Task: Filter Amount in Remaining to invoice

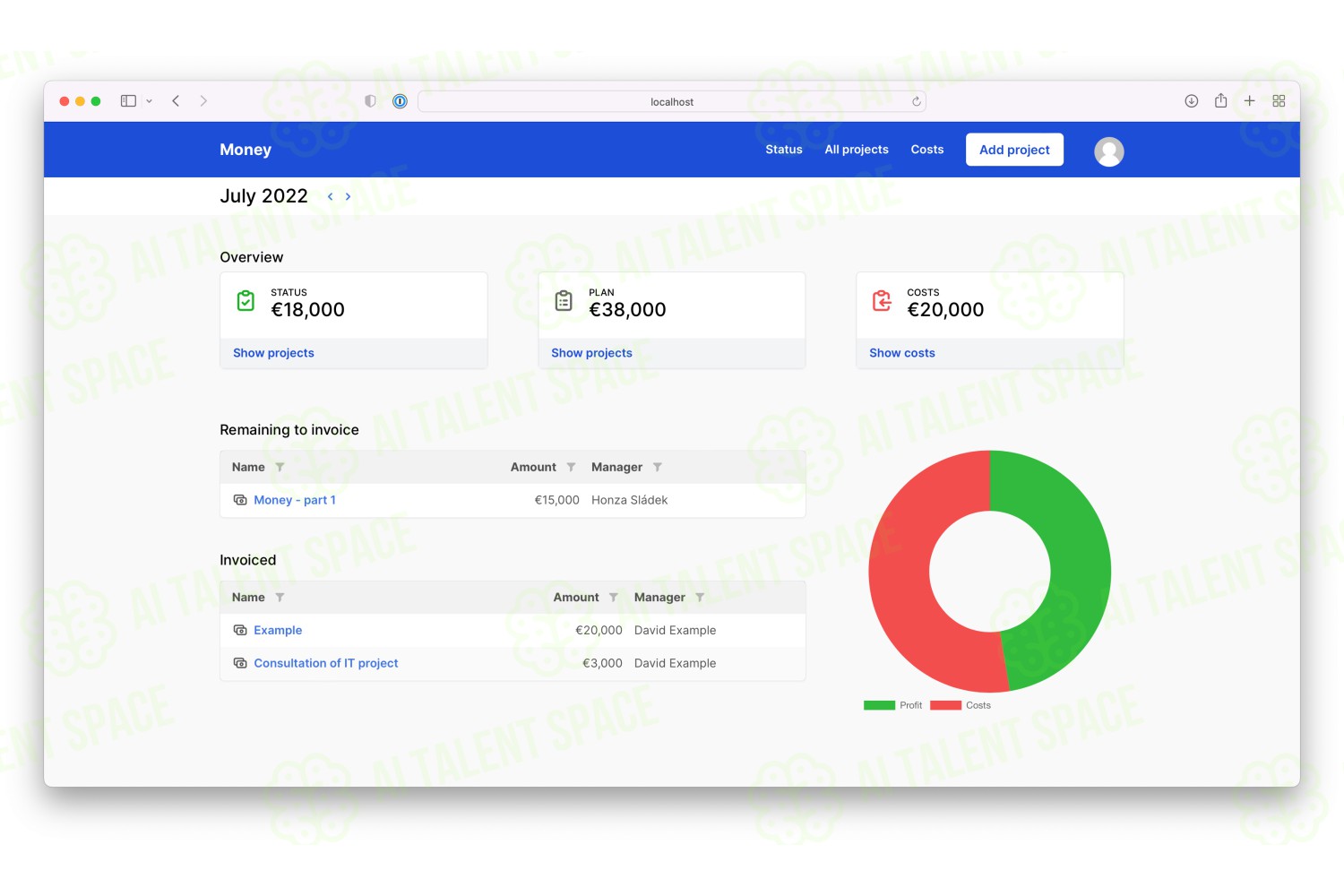Action: pyautogui.click(x=571, y=468)
